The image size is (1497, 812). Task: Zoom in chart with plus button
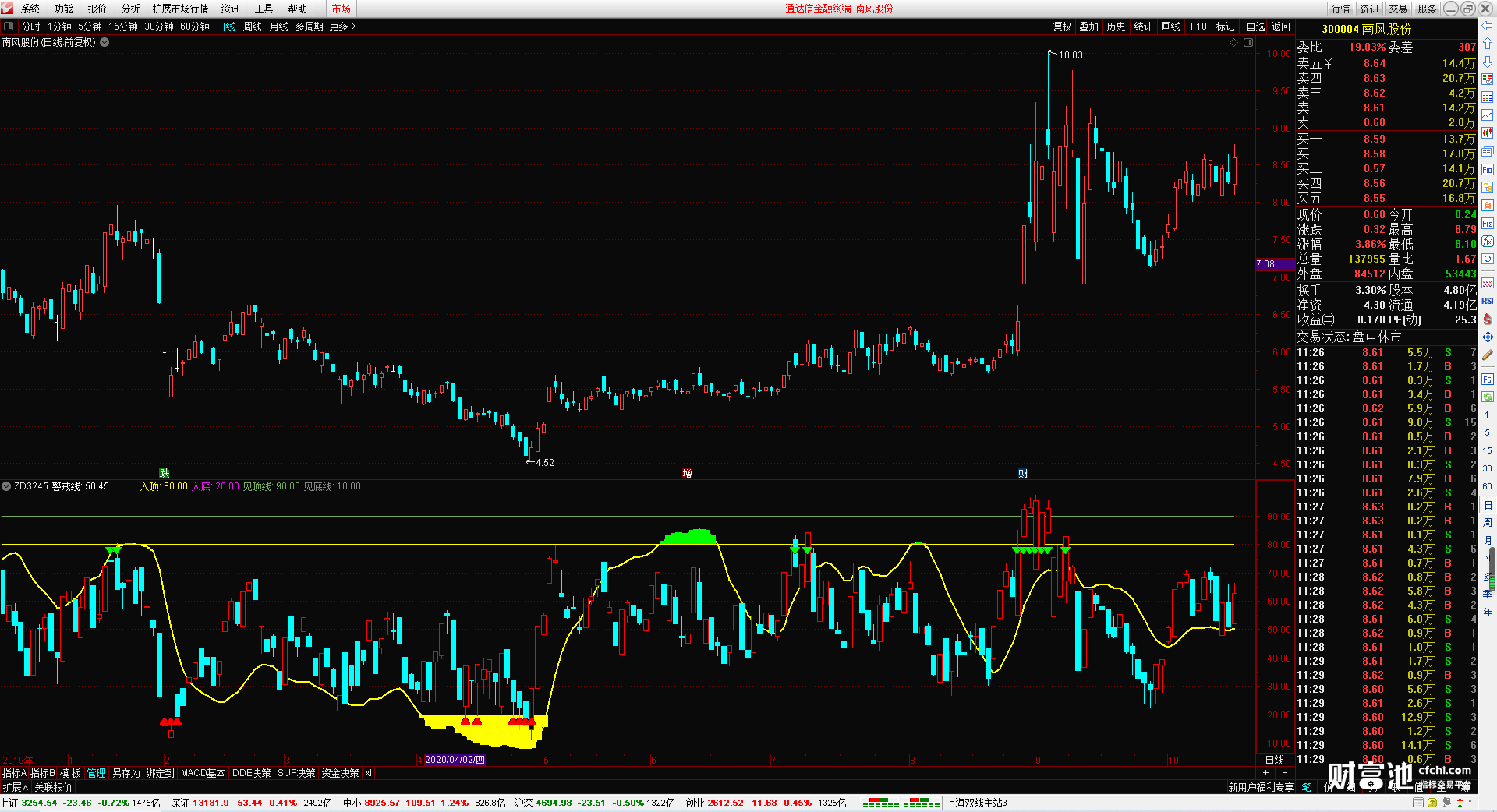(x=1265, y=772)
